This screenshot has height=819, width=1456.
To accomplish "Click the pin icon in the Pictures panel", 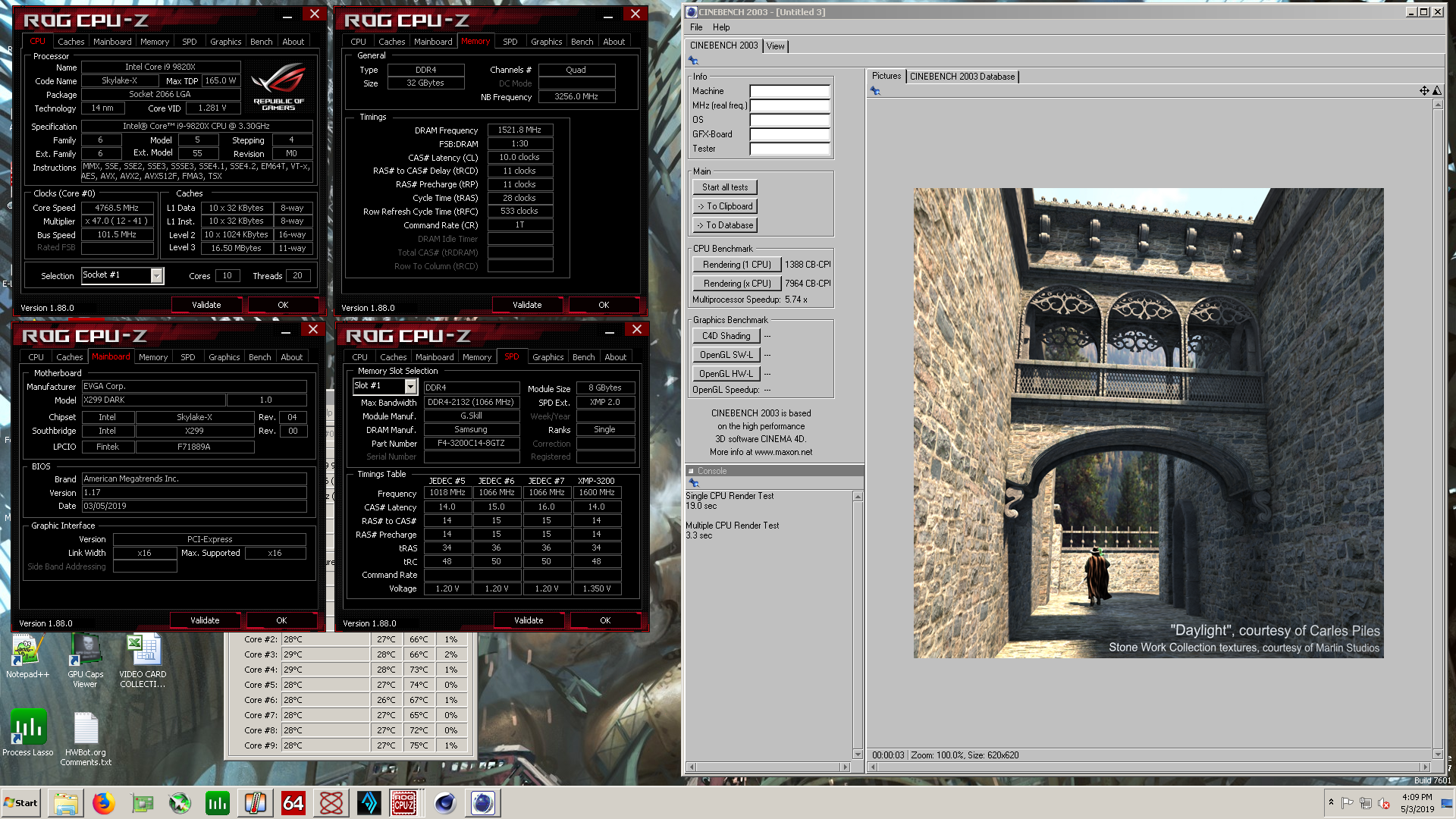I will coord(875,91).
